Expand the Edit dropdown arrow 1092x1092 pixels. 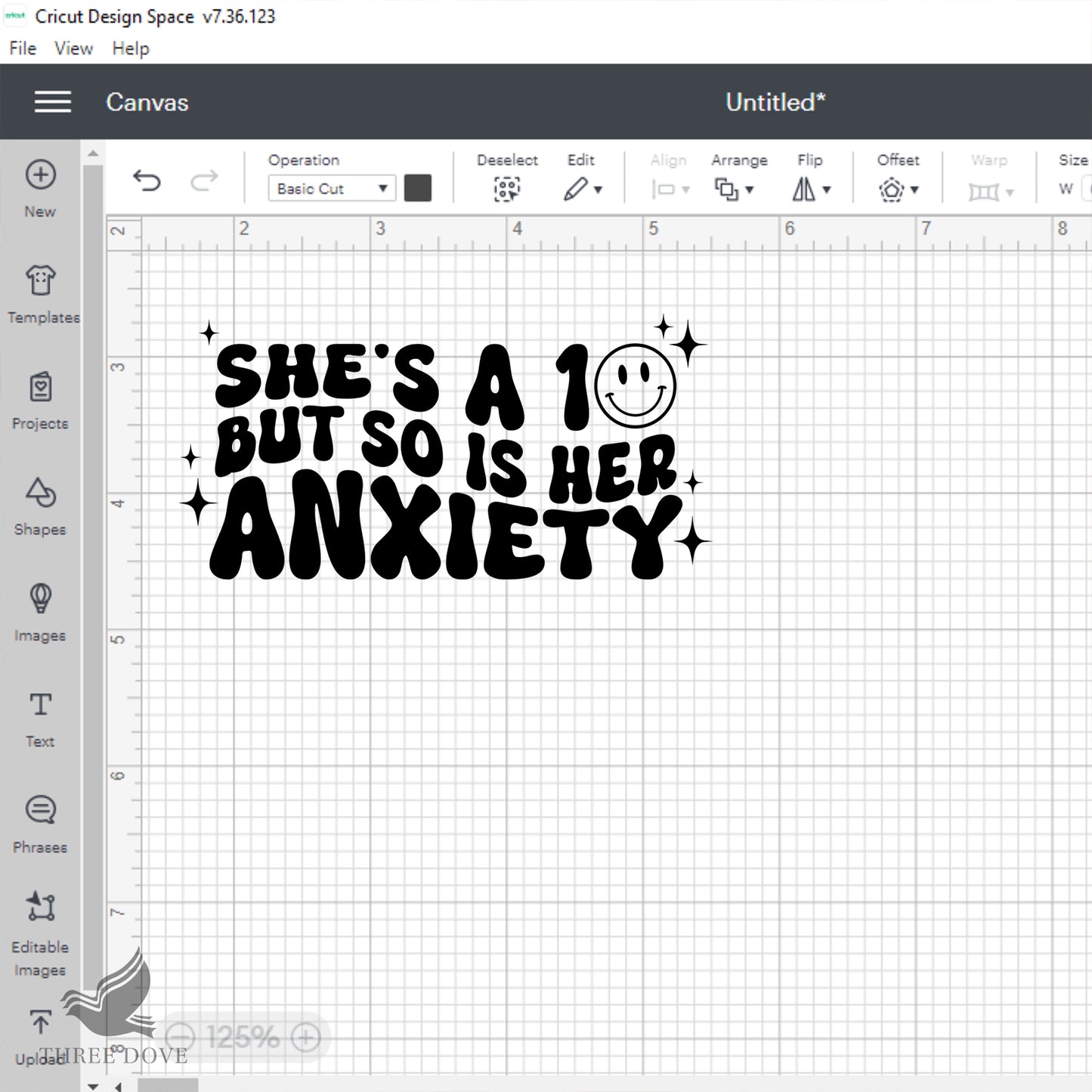pyautogui.click(x=598, y=190)
